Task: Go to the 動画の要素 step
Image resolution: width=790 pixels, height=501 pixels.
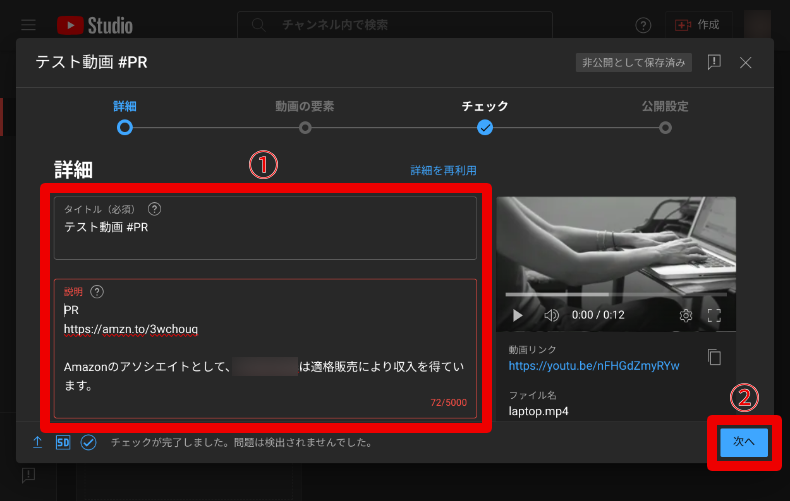Action: [305, 117]
